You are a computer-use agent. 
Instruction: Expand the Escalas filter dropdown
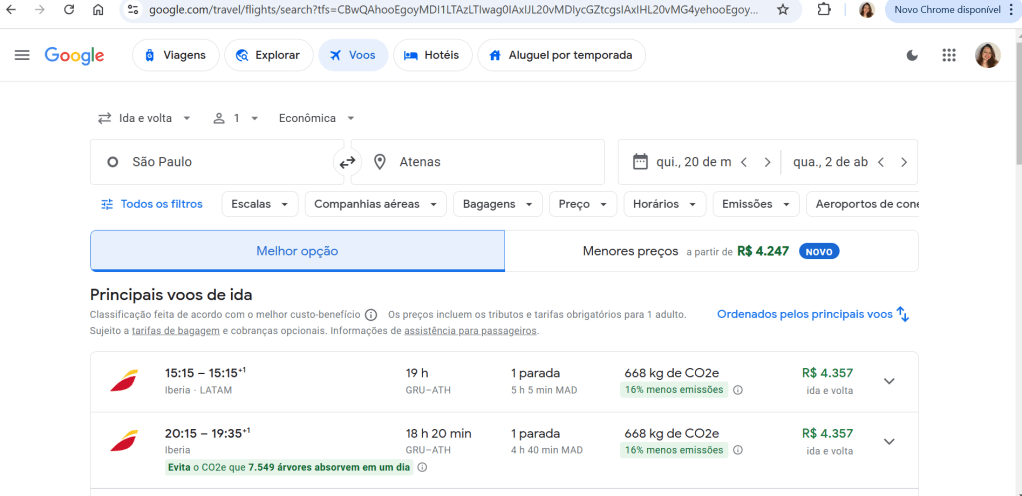[x=259, y=204]
